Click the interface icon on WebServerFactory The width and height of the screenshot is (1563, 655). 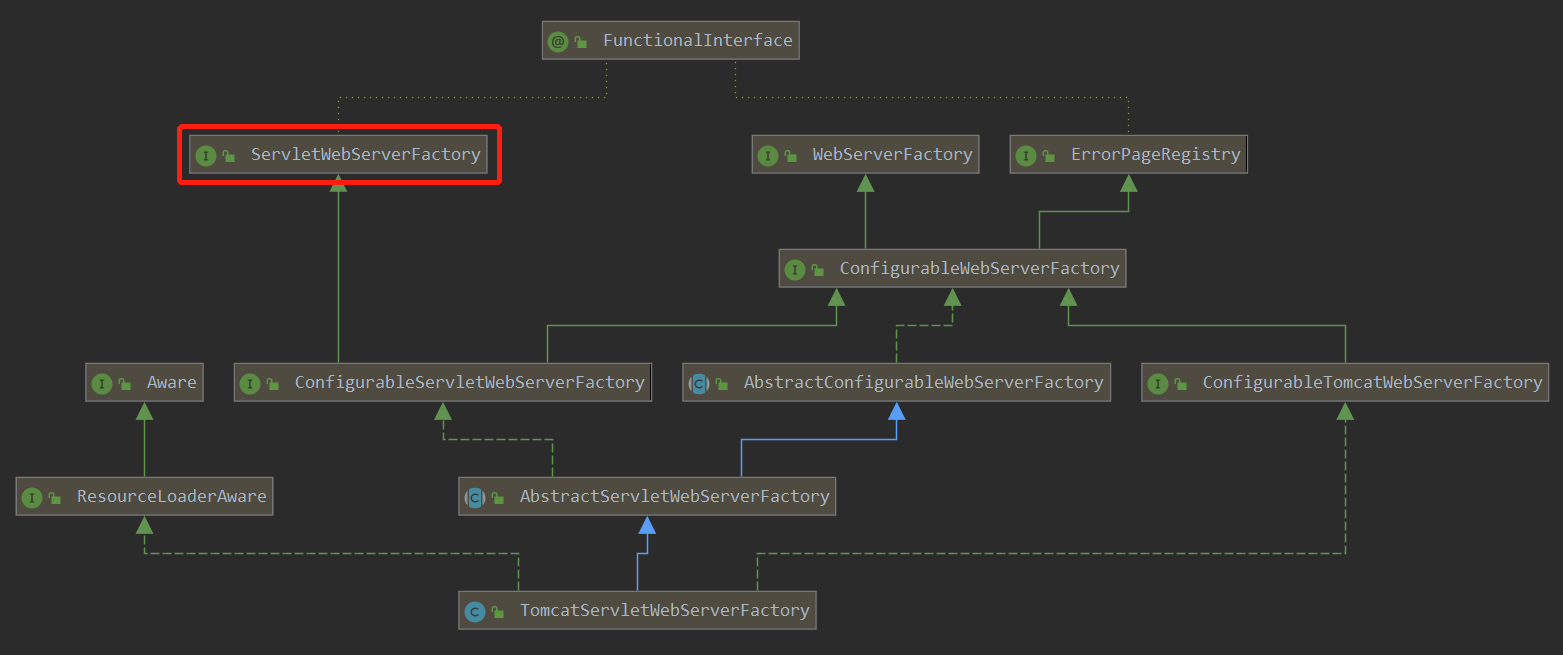coord(768,154)
